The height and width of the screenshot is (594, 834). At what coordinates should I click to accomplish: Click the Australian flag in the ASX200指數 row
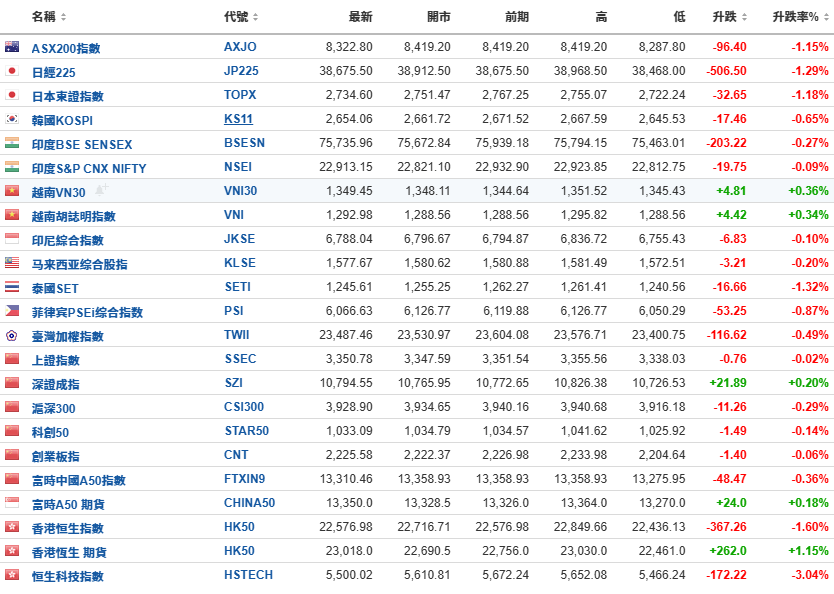click(x=12, y=47)
